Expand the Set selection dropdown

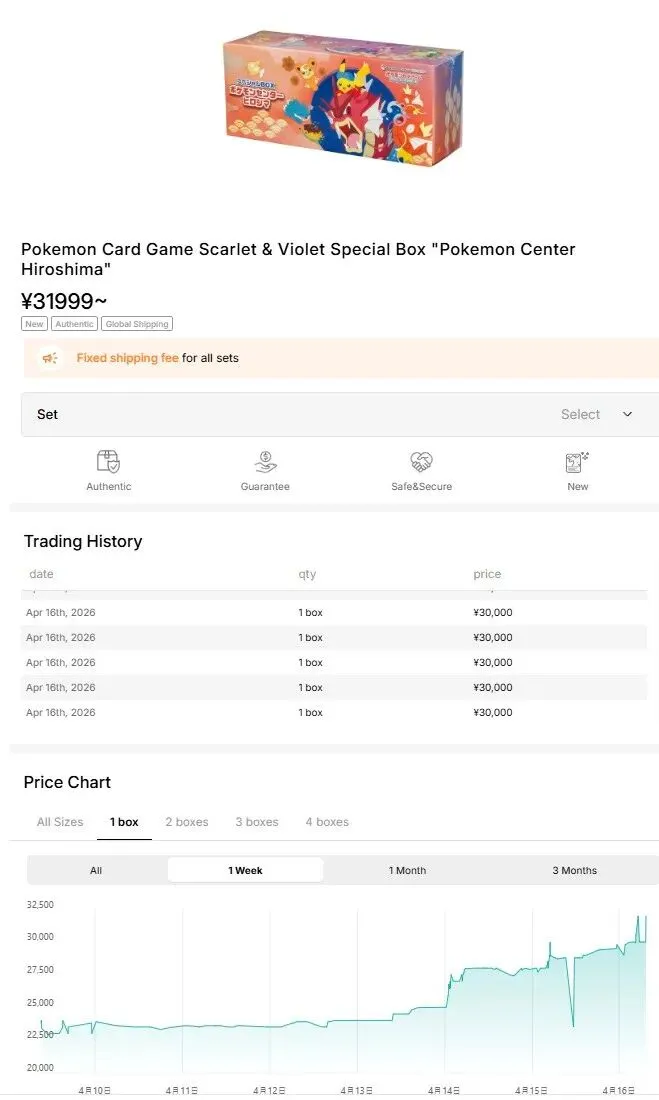click(340, 414)
